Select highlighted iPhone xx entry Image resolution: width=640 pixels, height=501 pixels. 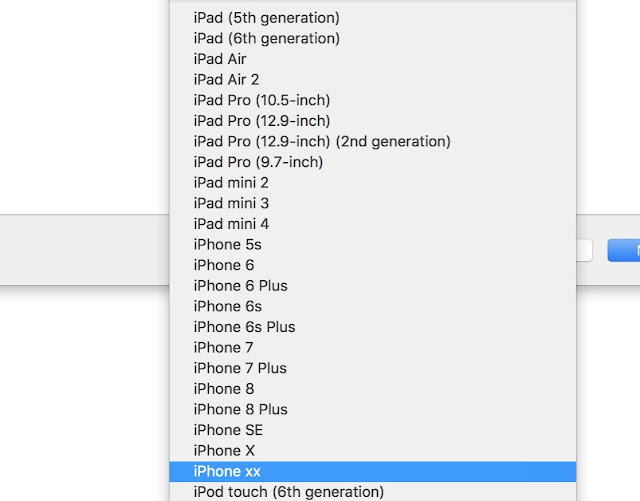coord(372,472)
